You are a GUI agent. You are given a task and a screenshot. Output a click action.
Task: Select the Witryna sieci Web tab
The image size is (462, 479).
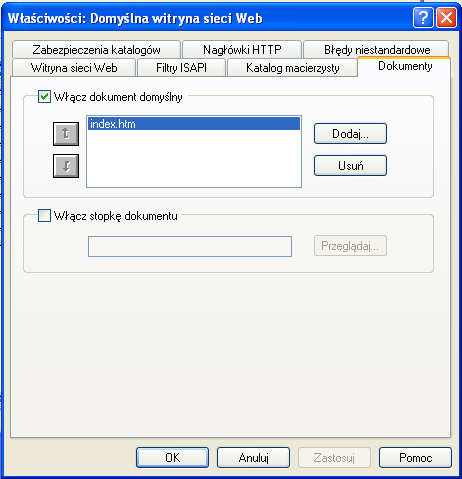74,68
